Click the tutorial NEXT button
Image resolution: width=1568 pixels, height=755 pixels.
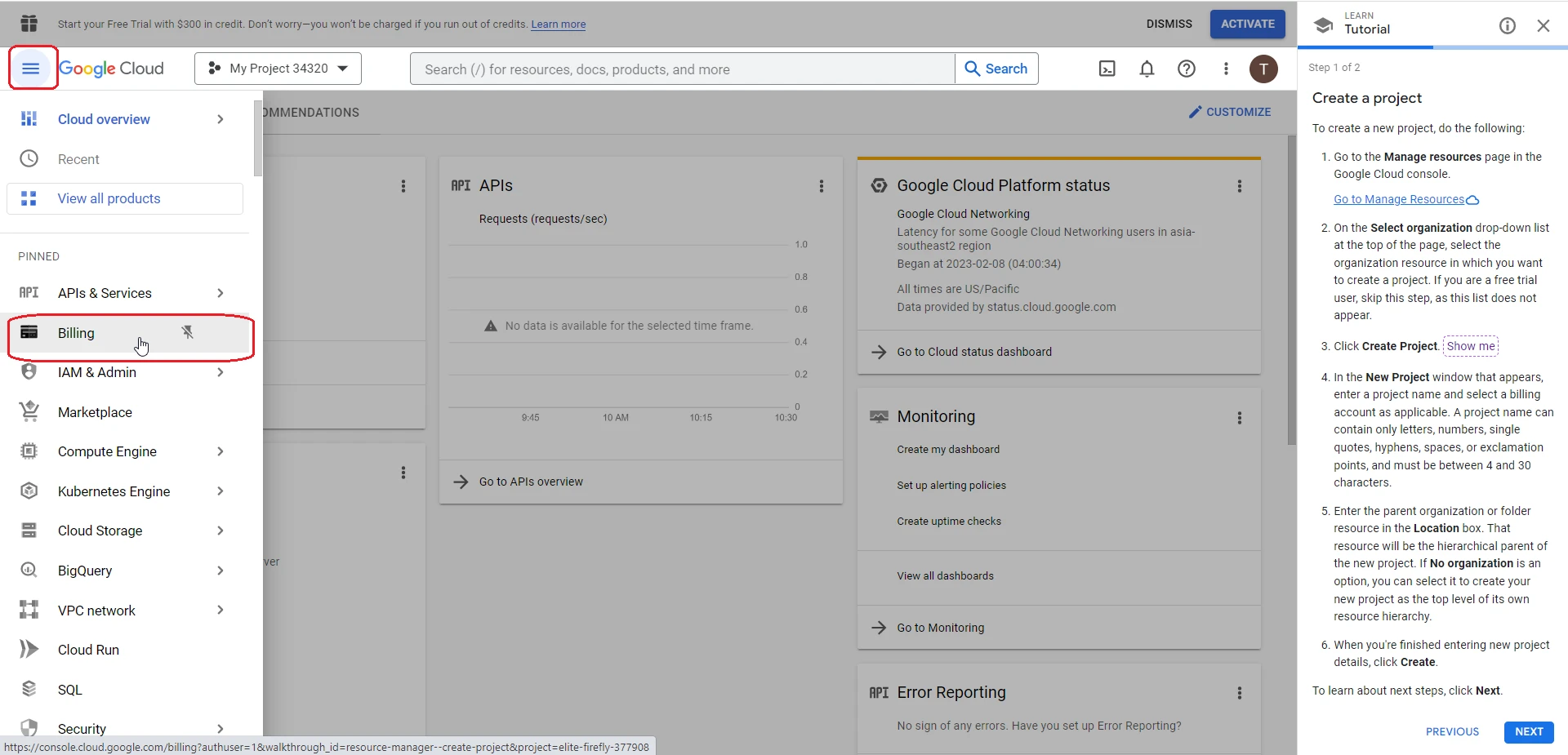1529,731
